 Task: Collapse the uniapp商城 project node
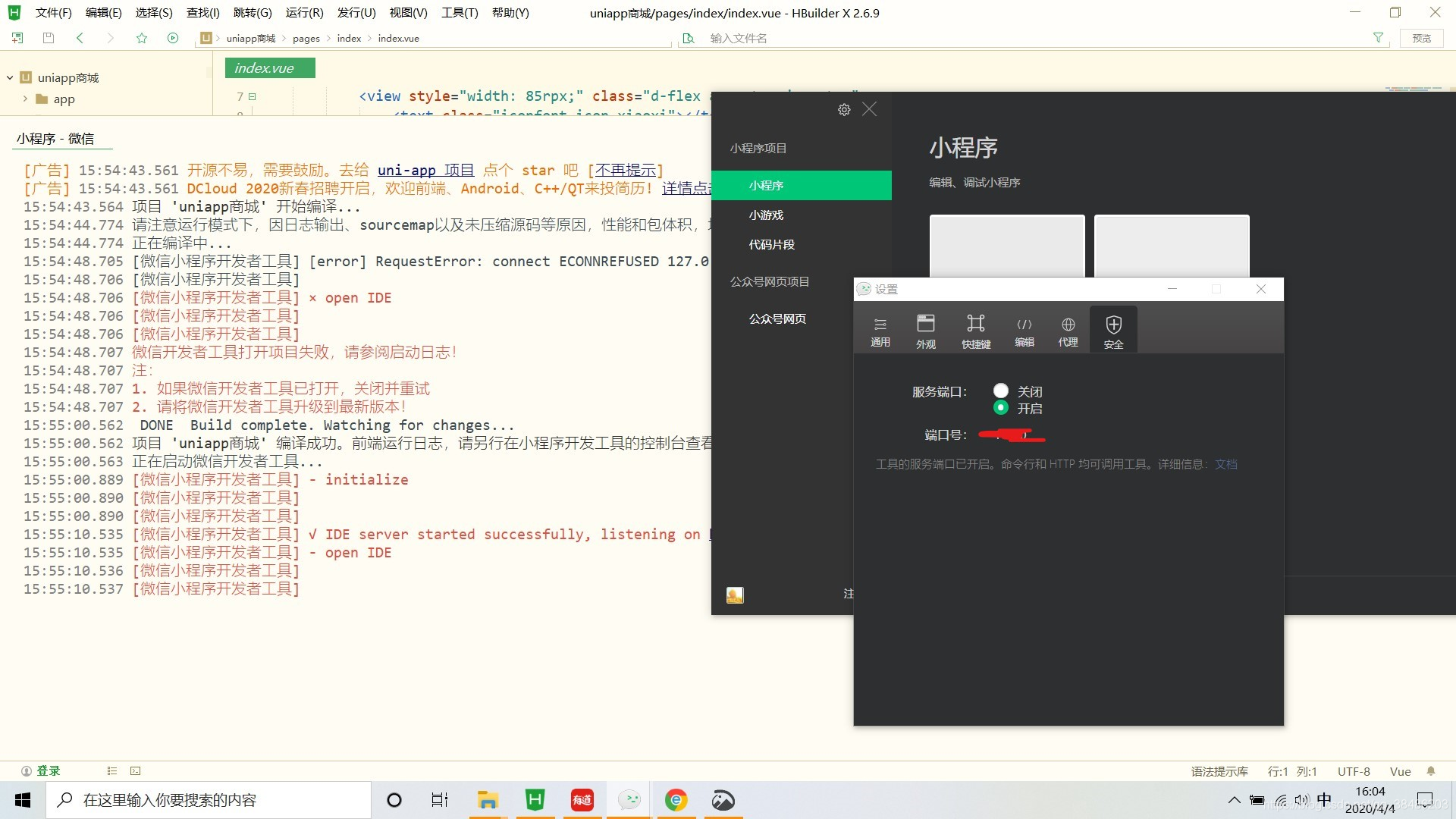(x=9, y=77)
